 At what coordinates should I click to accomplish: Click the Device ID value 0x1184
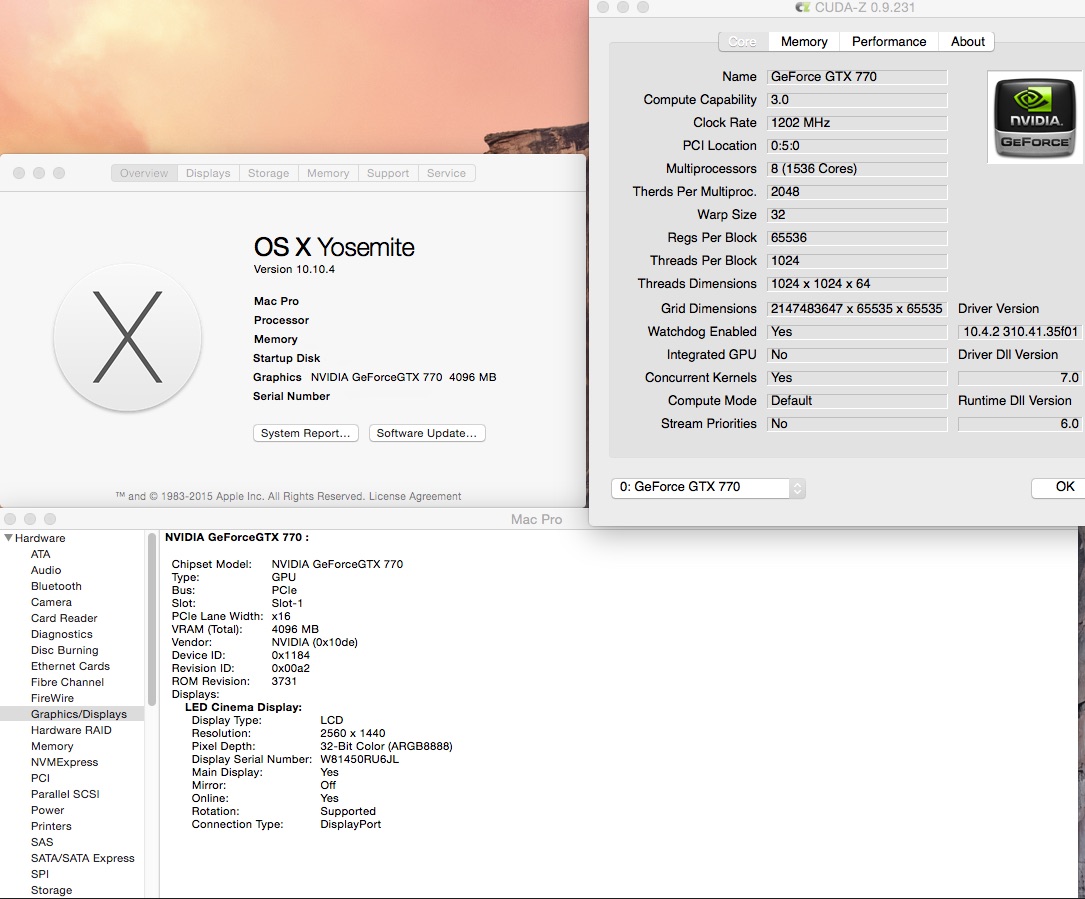[x=291, y=655]
